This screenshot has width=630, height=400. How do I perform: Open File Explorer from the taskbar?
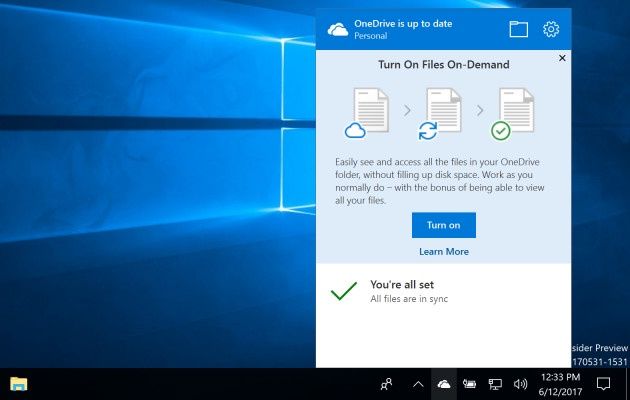tap(18, 384)
